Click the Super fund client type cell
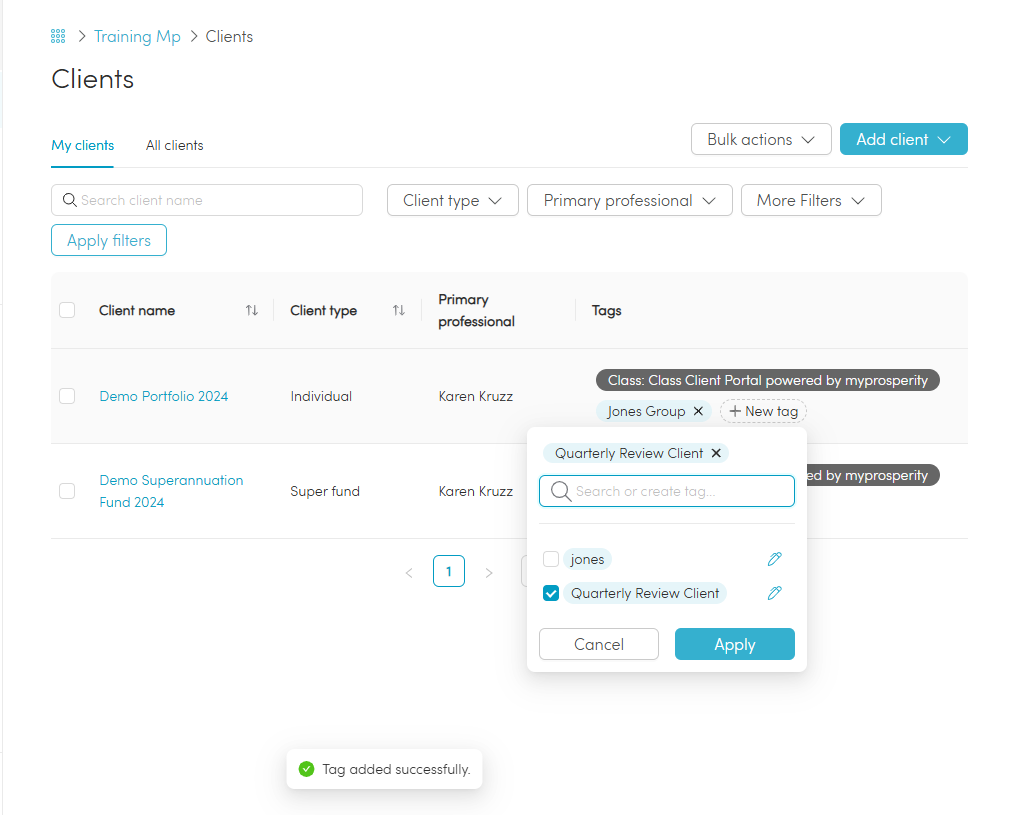This screenshot has width=1010, height=815. 325,491
